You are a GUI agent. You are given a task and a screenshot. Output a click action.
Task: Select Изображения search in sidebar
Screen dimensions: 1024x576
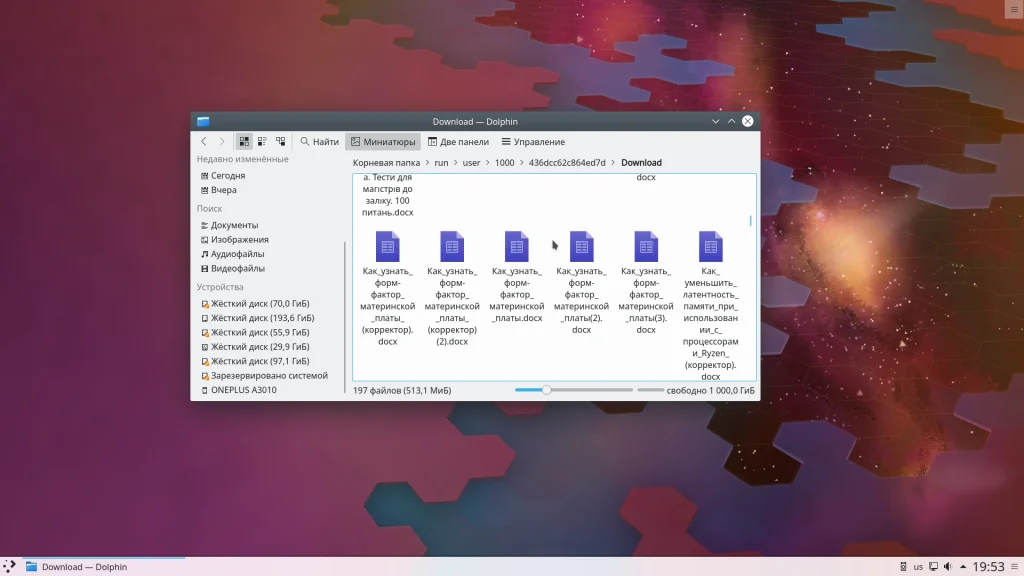pos(239,240)
